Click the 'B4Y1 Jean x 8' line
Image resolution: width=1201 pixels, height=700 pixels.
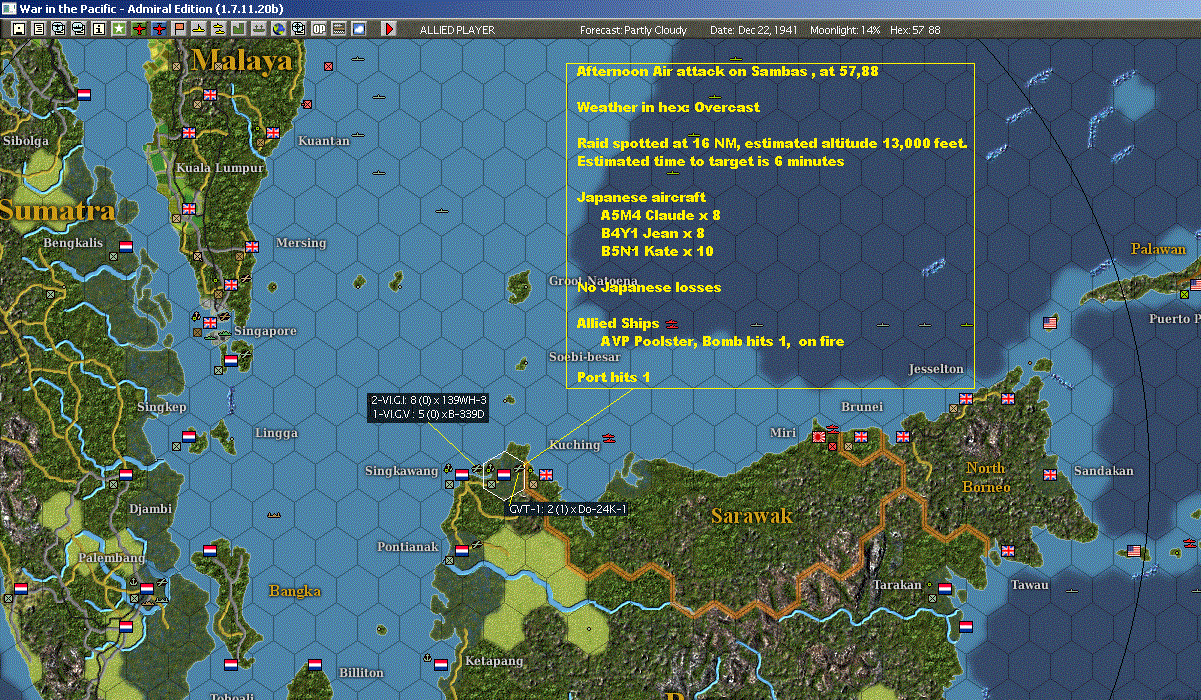[652, 233]
